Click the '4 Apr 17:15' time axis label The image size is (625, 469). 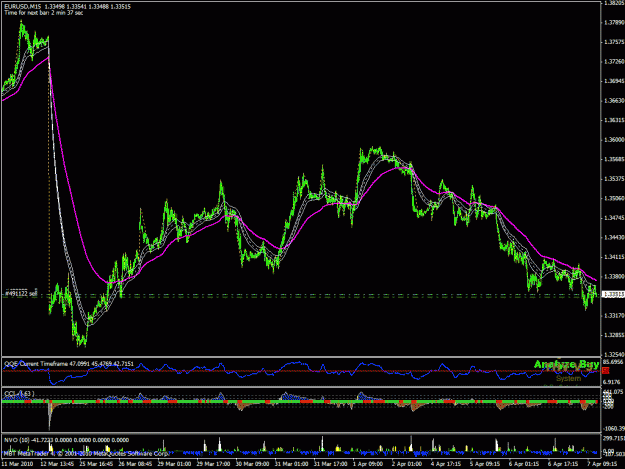(x=446, y=464)
